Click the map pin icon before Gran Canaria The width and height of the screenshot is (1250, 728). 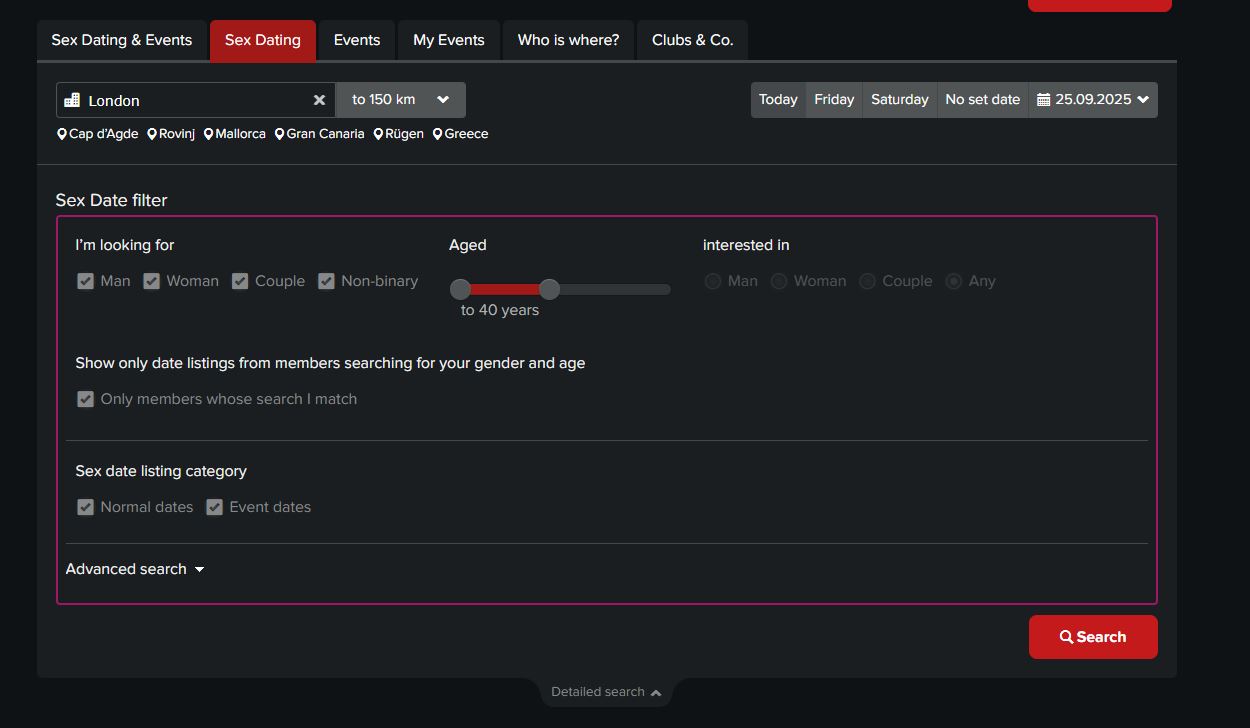[x=280, y=134]
